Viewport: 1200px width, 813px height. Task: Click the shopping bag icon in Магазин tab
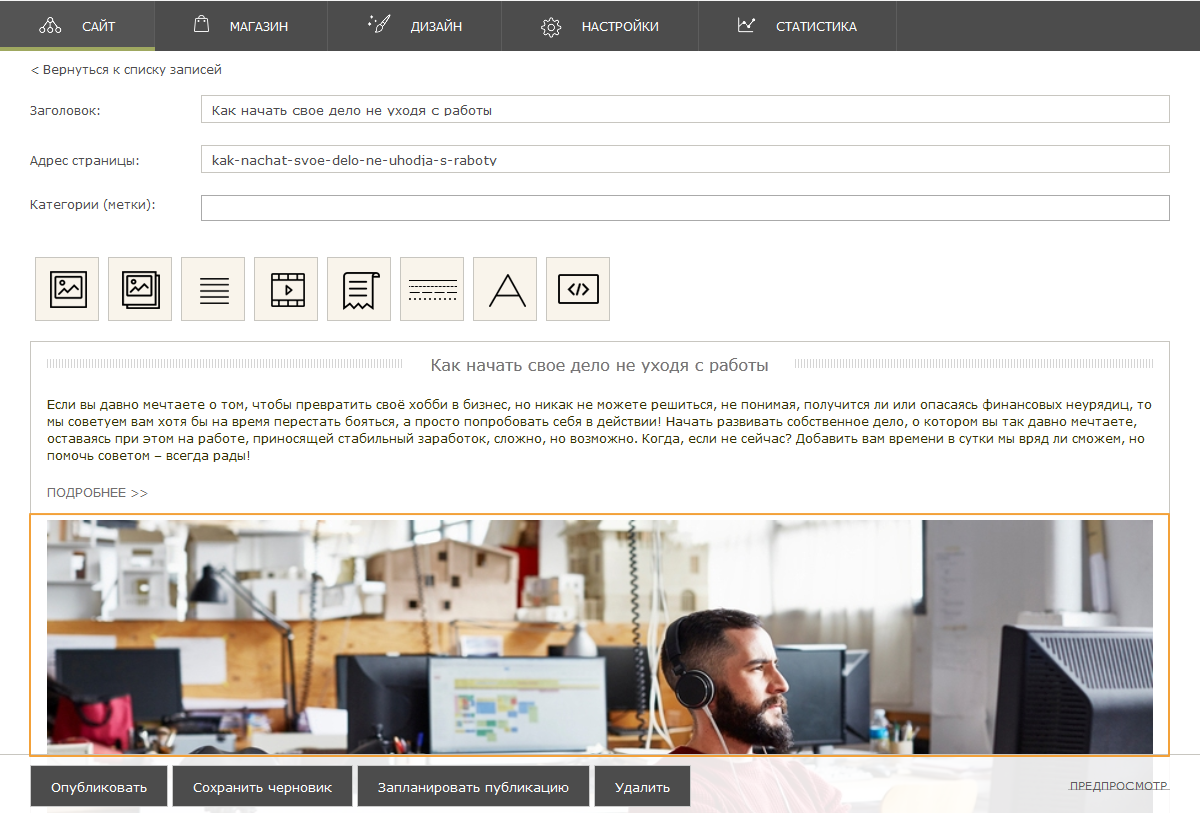[x=201, y=25]
